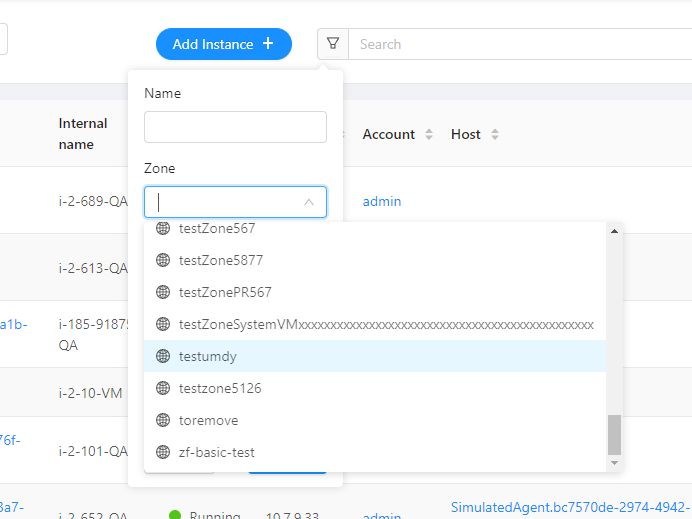
Task: Click the Zone field chevron arrow
Action: (x=309, y=202)
